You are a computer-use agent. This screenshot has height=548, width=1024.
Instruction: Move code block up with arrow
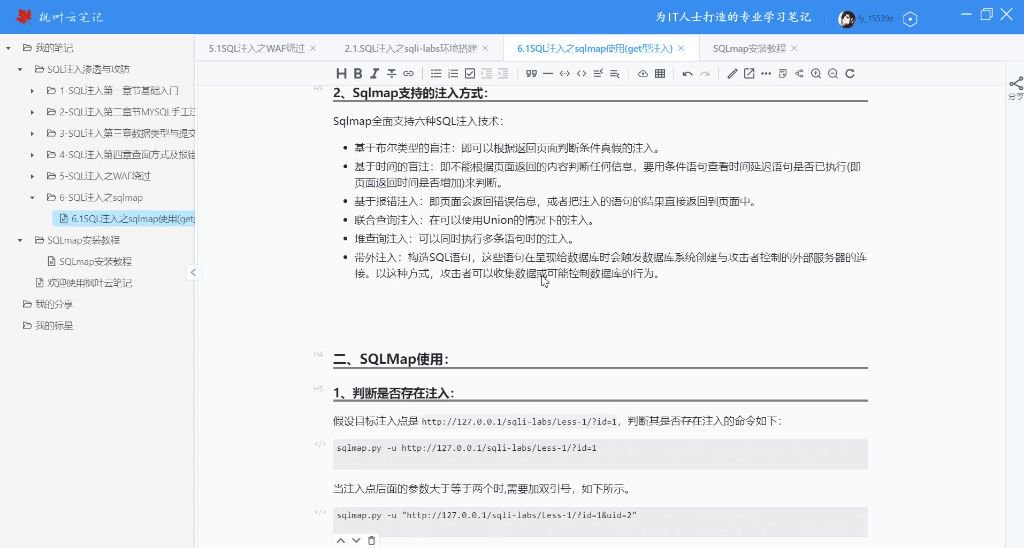pos(340,540)
